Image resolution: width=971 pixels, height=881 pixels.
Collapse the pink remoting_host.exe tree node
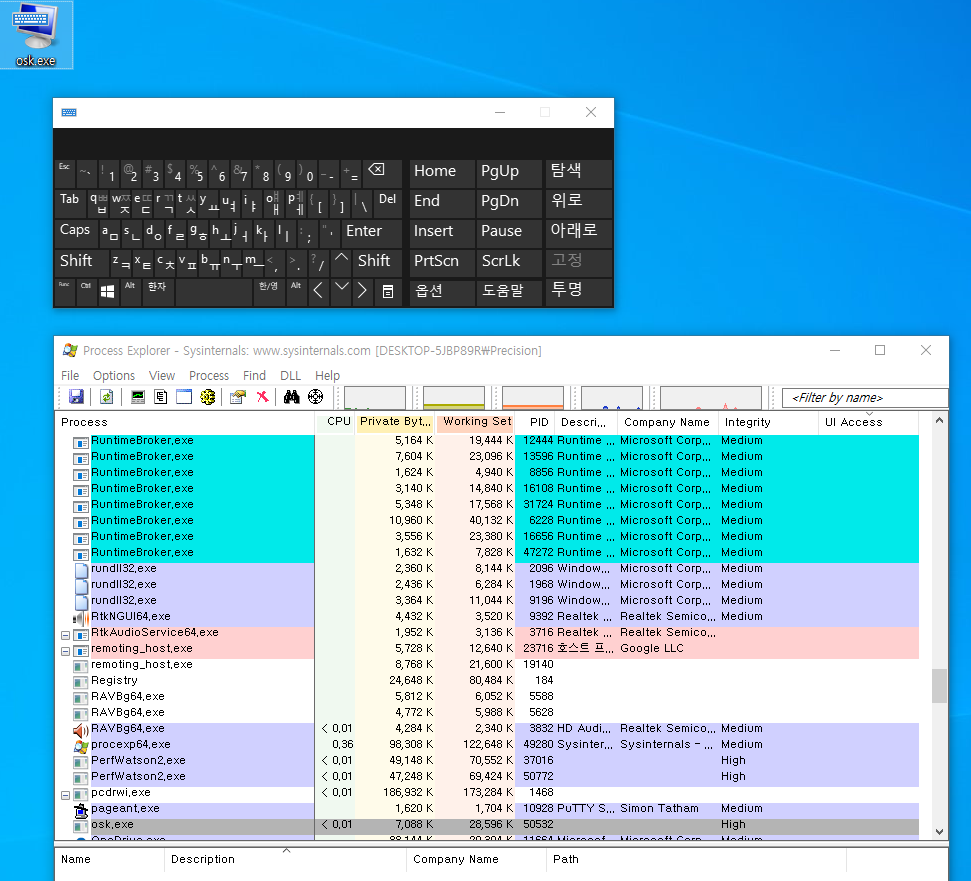tap(65, 651)
